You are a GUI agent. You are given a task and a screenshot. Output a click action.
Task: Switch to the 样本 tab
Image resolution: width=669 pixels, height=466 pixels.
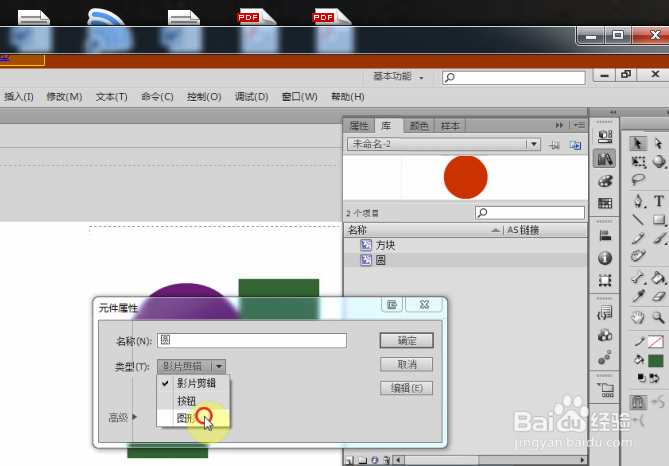tap(450, 126)
